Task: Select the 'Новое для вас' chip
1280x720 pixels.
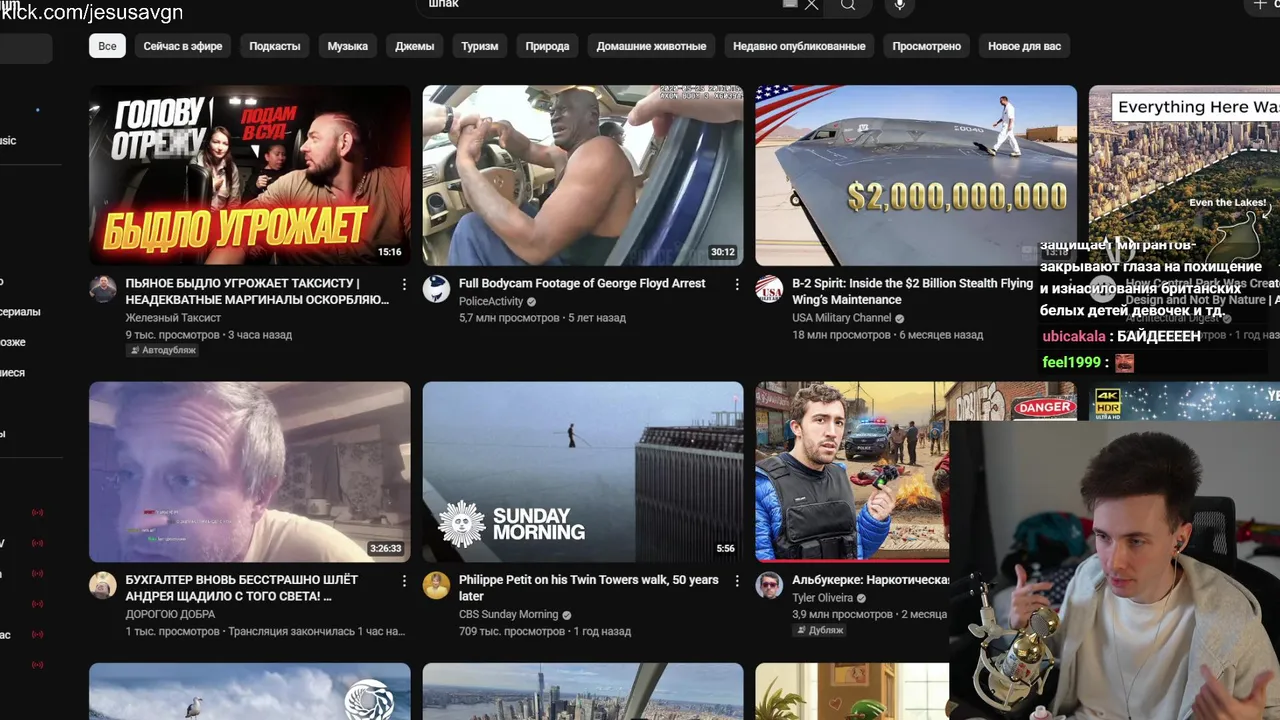Action: click(1024, 46)
